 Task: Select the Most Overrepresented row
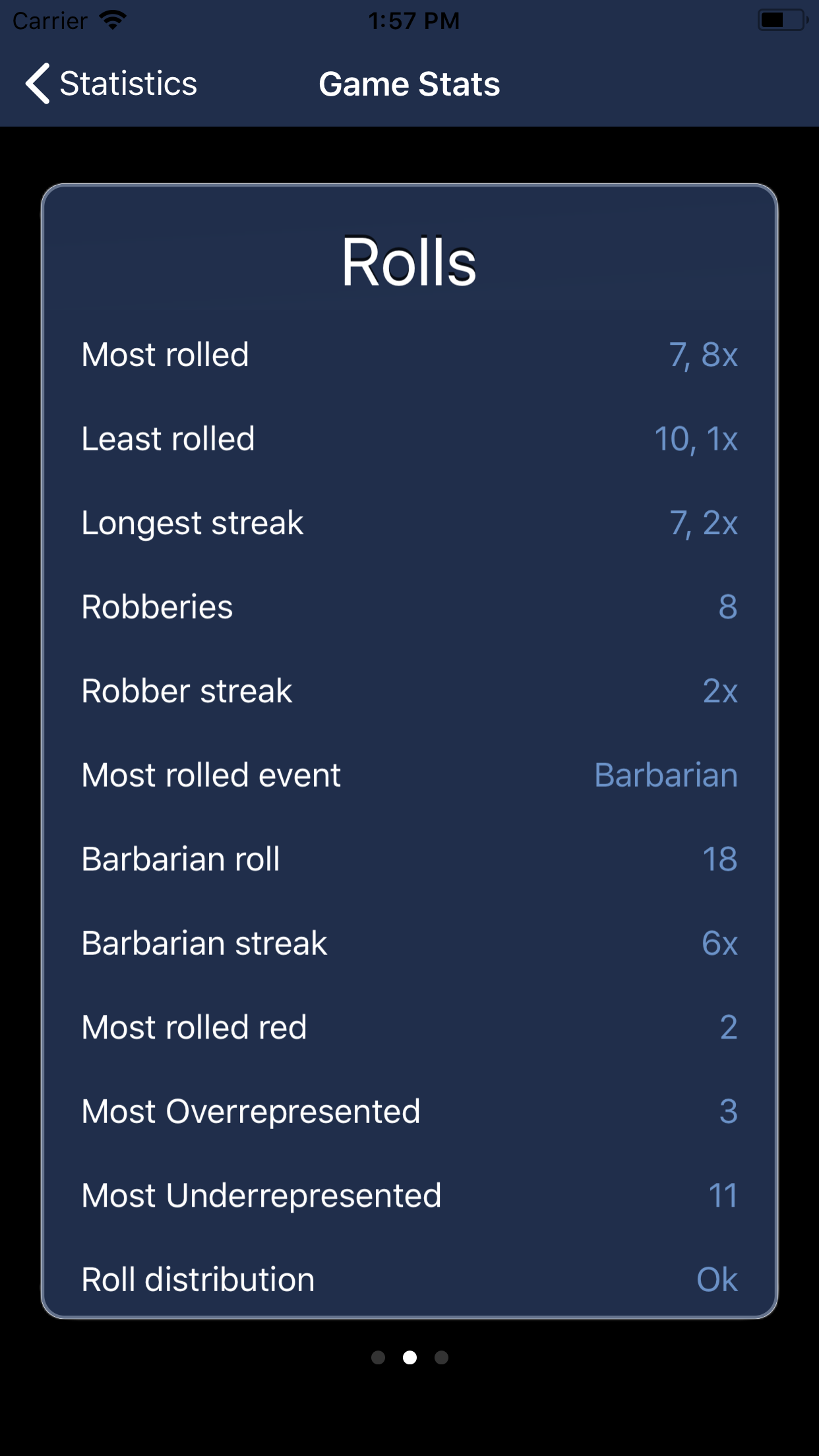409,1111
